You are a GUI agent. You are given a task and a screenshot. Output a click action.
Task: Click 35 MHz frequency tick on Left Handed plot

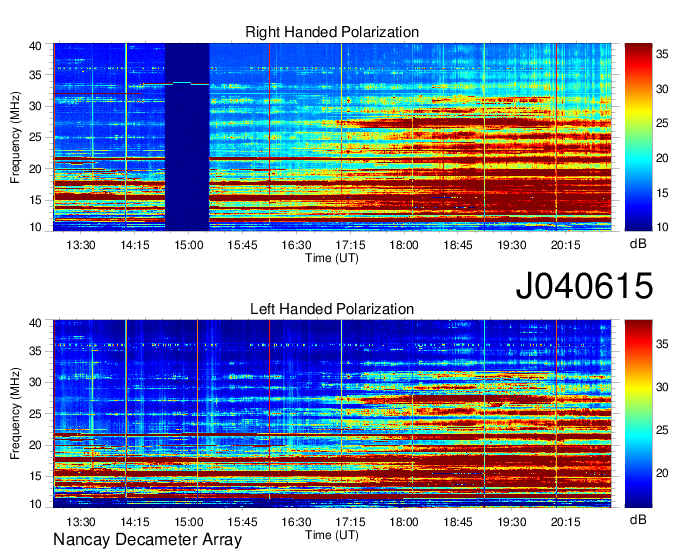(x=35, y=351)
